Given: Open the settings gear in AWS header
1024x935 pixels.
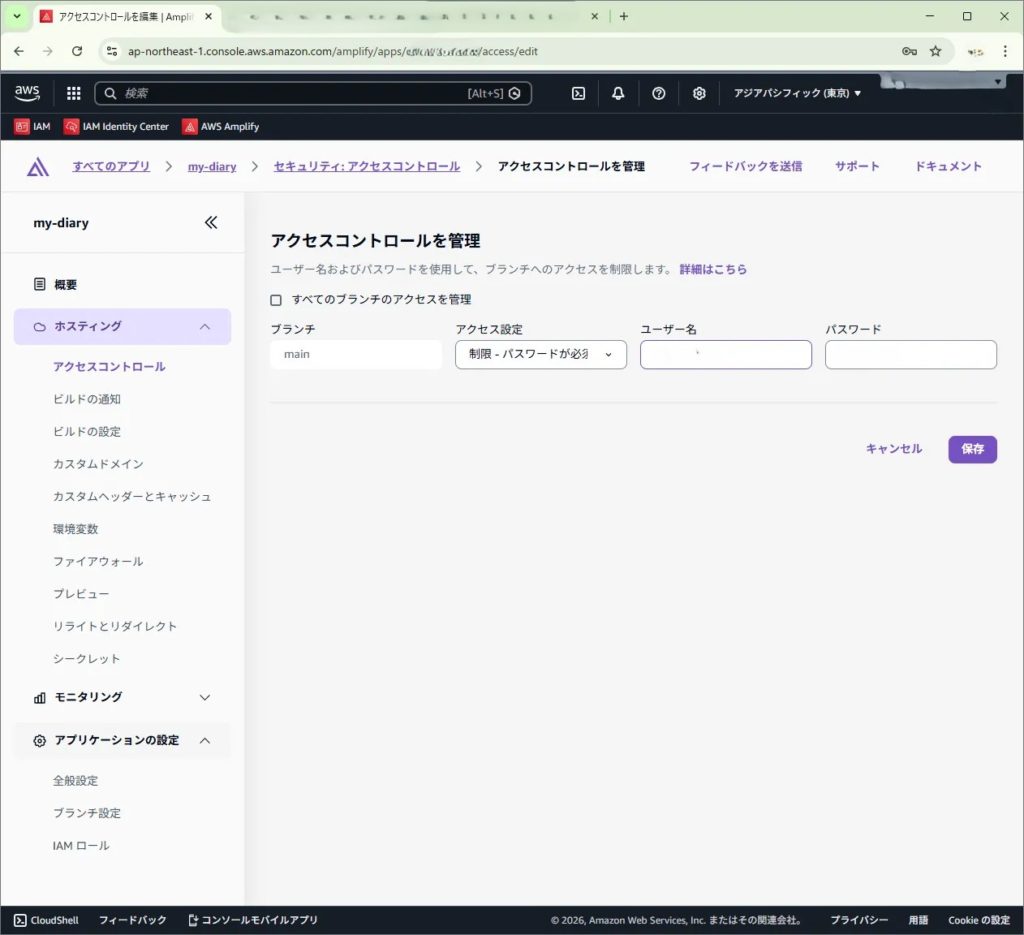Looking at the screenshot, I should 699,93.
